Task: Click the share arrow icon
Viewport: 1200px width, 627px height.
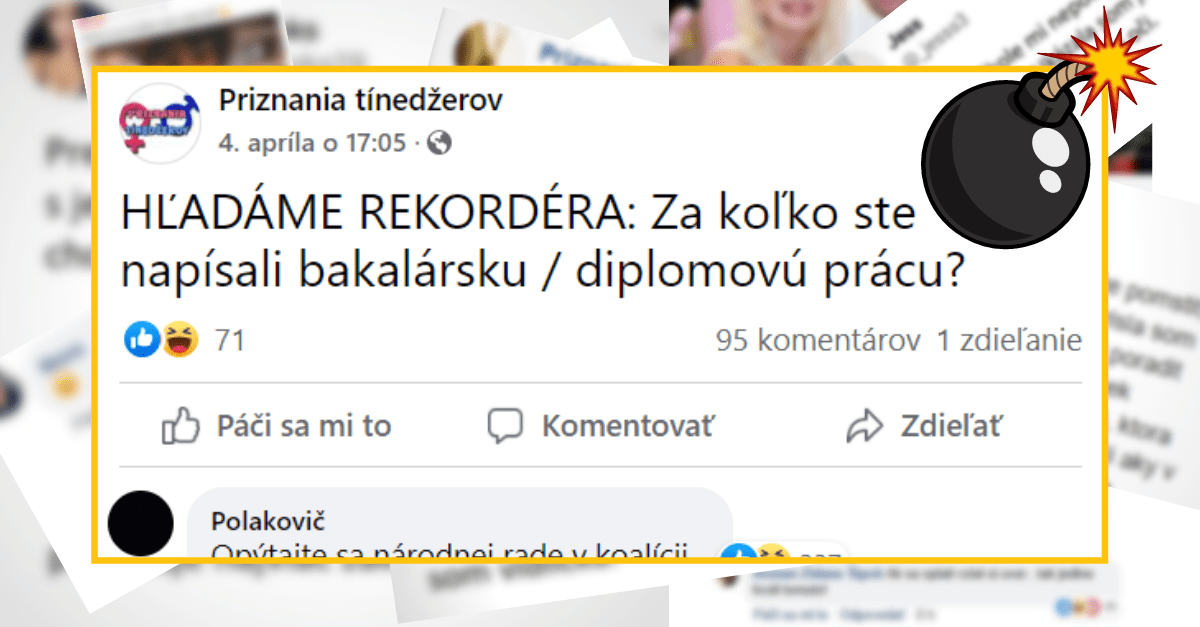Action: click(x=862, y=427)
